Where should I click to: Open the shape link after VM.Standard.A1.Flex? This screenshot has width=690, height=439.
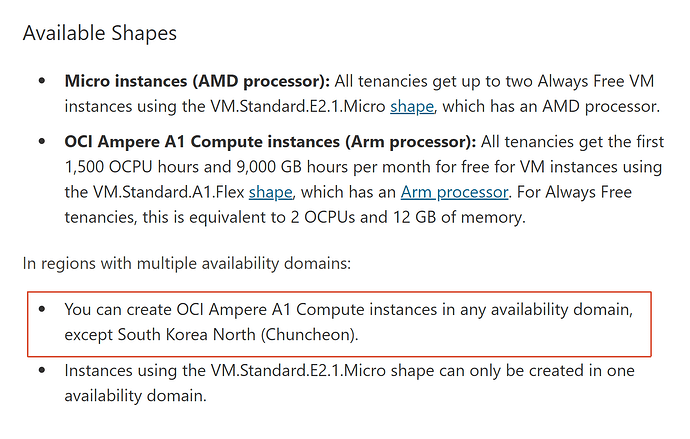click(270, 193)
